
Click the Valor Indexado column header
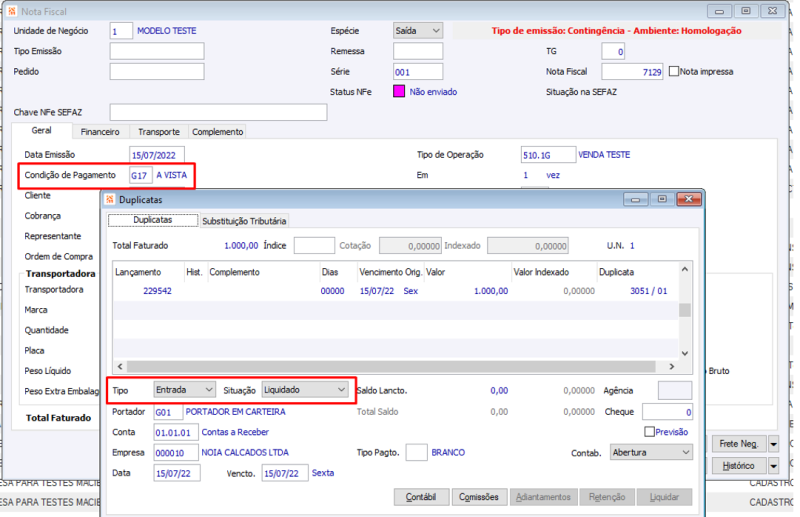pyautogui.click(x=555, y=272)
